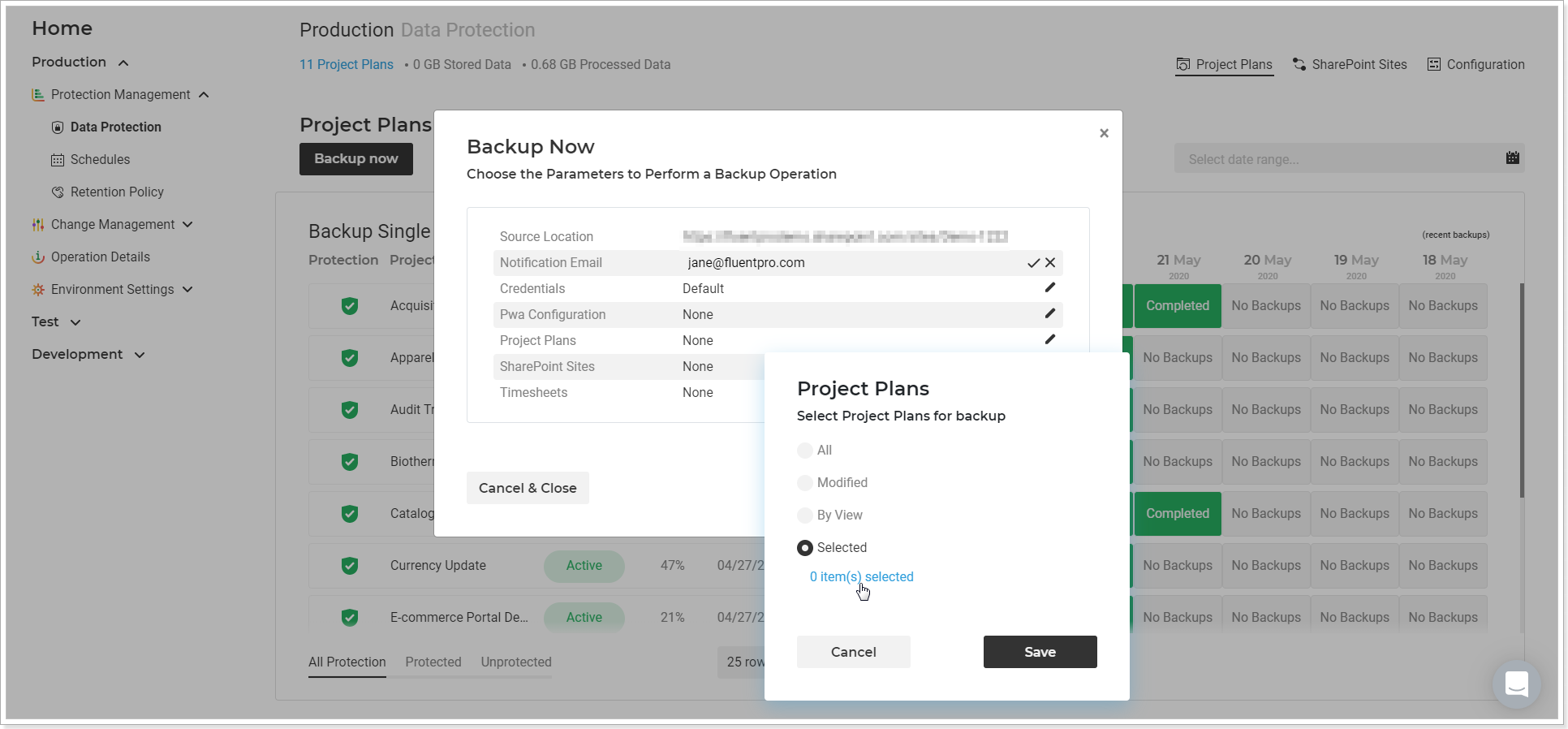This screenshot has width=1568, height=729.
Task: Select the By View radio option
Action: (805, 515)
